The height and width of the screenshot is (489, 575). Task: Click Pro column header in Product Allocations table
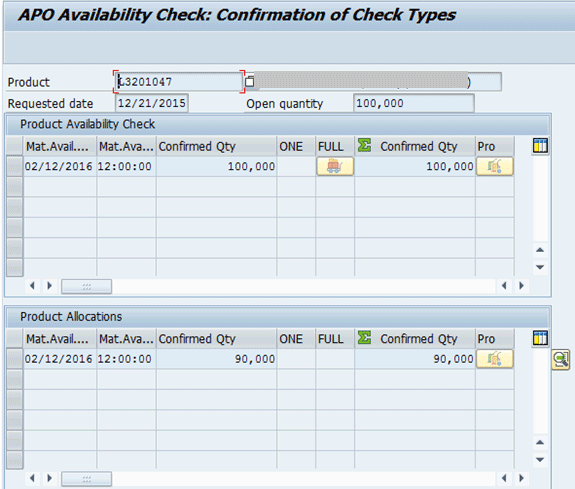(494, 339)
